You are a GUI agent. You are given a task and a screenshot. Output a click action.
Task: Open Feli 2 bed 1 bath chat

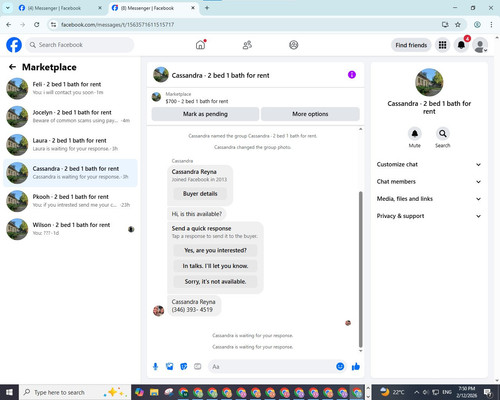pos(70,88)
